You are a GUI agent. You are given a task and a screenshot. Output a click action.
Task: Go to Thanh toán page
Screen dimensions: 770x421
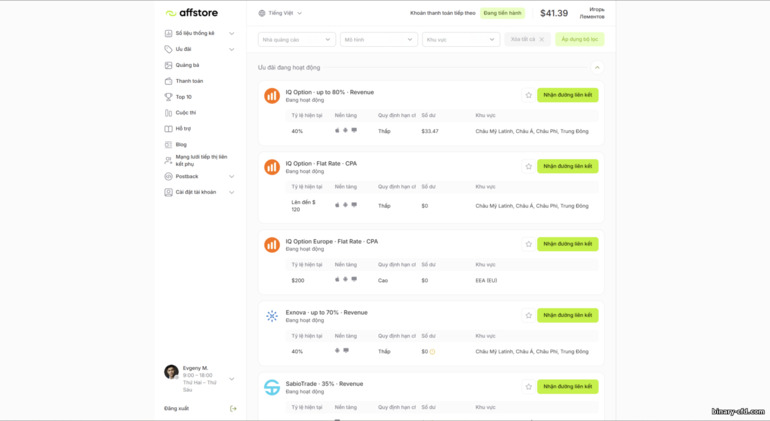190,81
